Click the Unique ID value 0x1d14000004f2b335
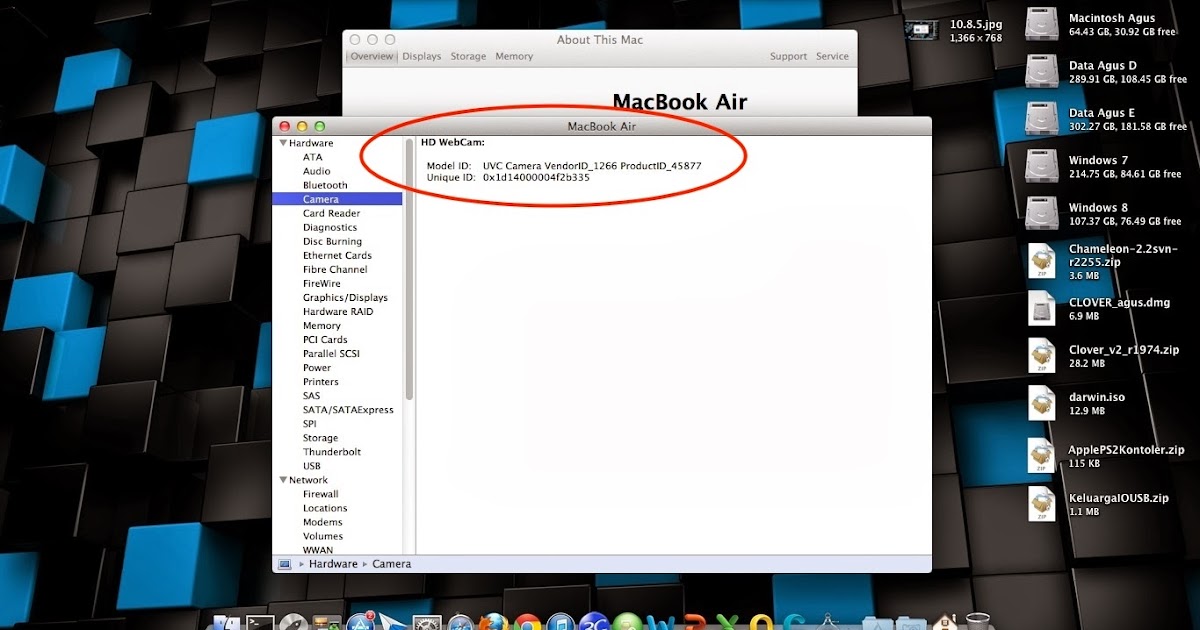The image size is (1200, 630). [536, 177]
